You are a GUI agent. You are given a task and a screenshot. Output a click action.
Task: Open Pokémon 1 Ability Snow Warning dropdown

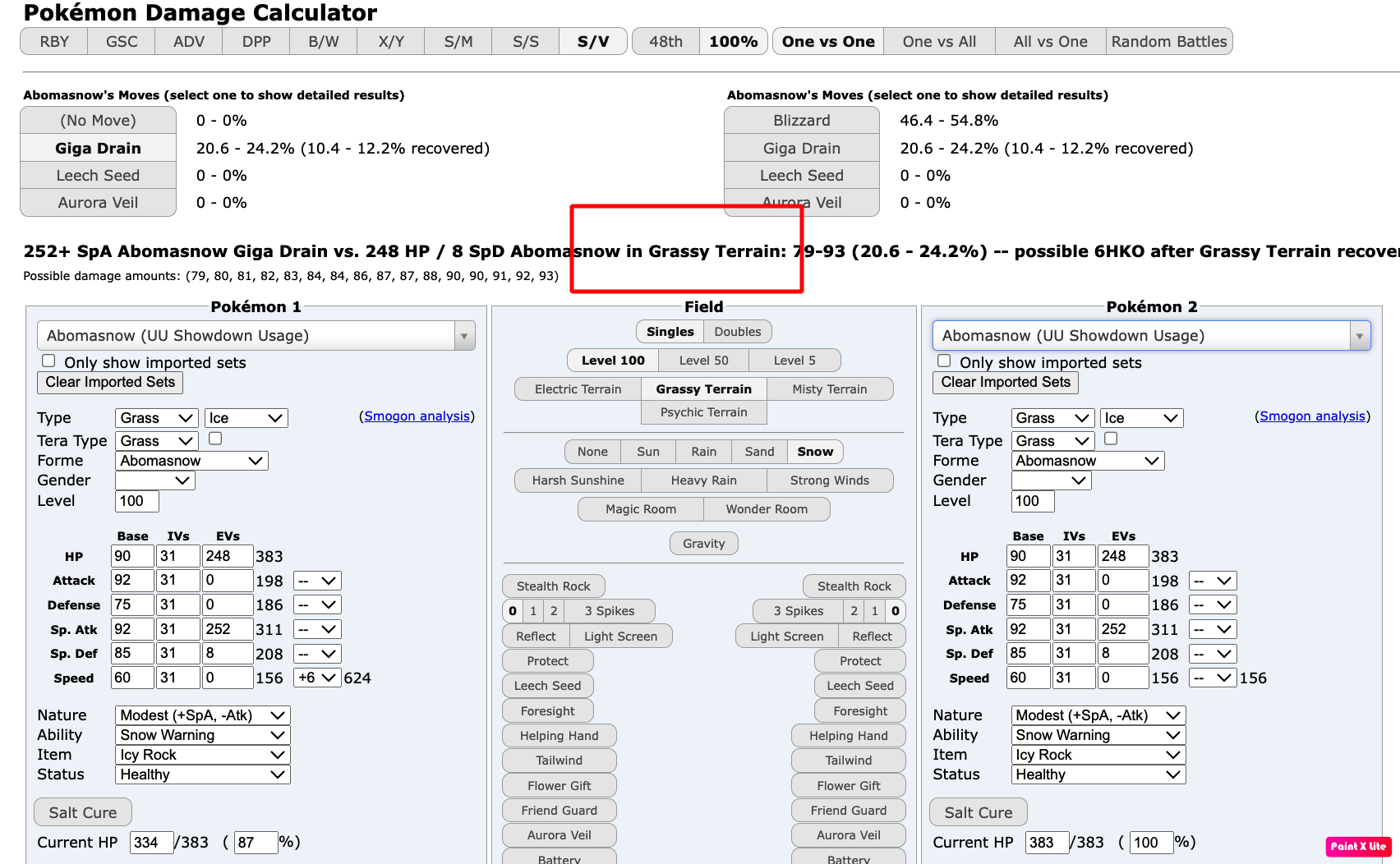tap(202, 735)
